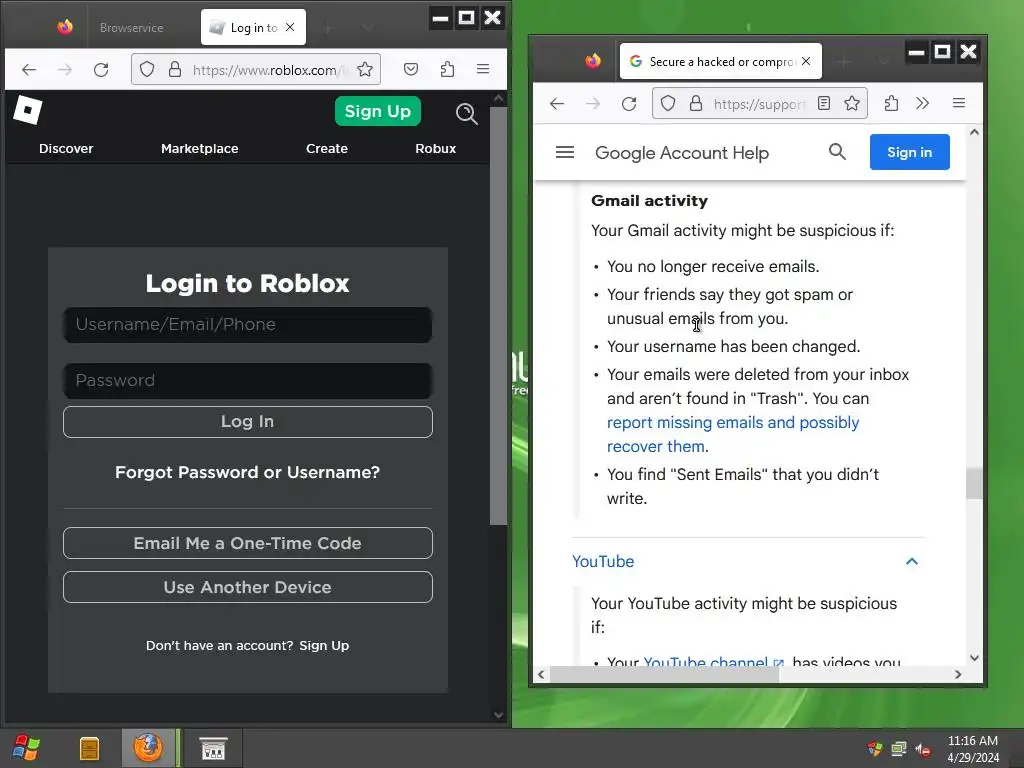This screenshot has width=1024, height=768.
Task: Expand the YouTube section heading
Action: click(603, 561)
